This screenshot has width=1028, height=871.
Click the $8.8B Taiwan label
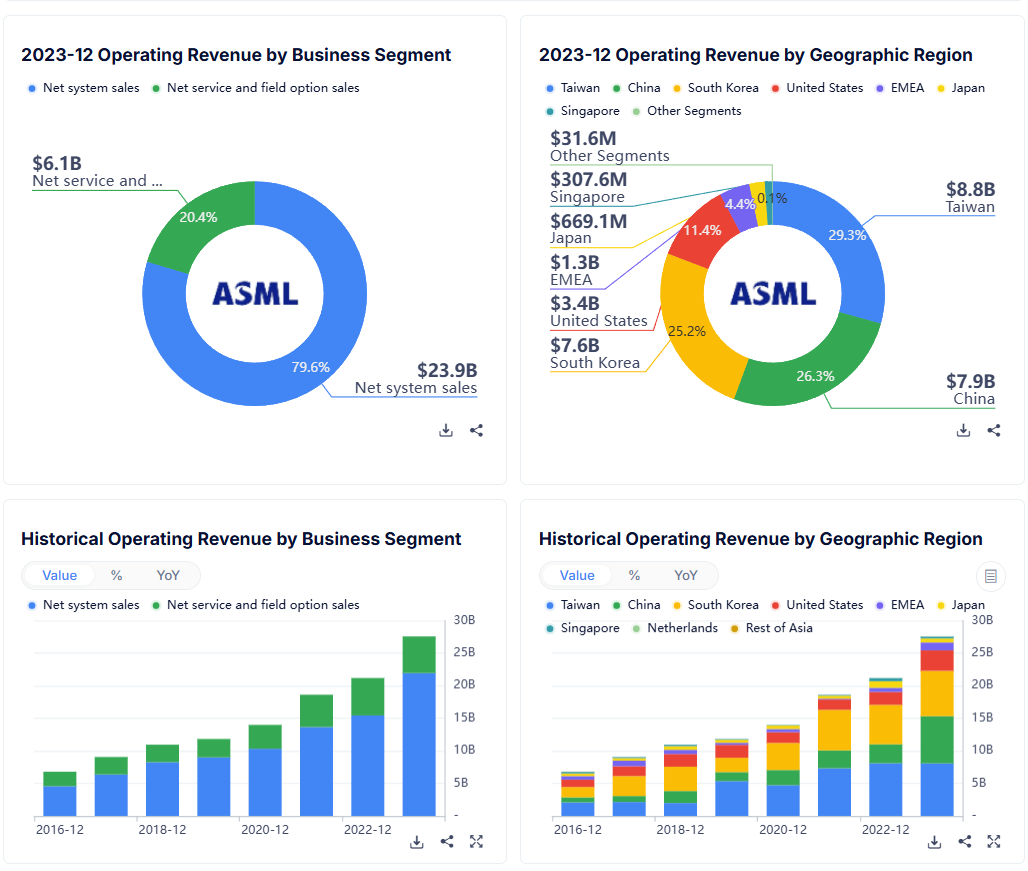[970, 198]
